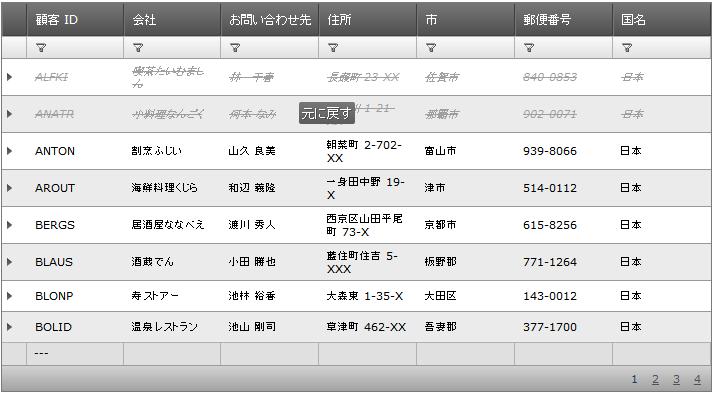
Task: Expand the BOLID row
Action: click(10, 327)
